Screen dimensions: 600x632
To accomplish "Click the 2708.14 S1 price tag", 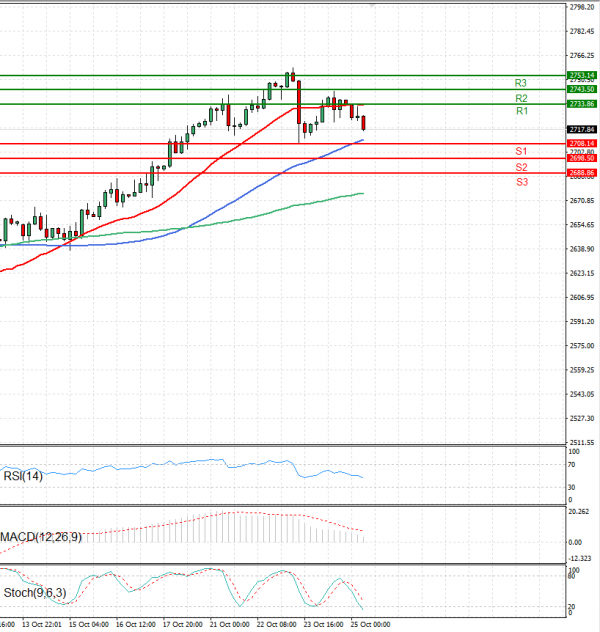I will click(x=582, y=143).
